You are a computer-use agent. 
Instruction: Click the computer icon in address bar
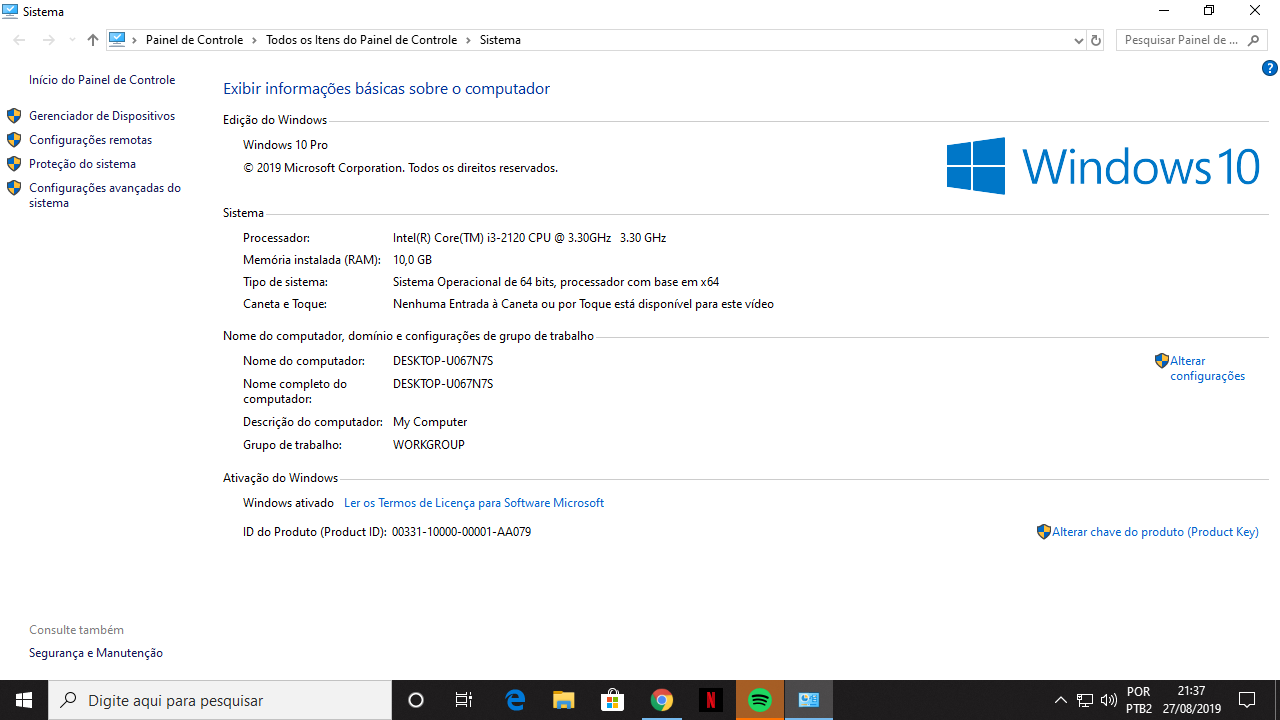click(x=117, y=40)
